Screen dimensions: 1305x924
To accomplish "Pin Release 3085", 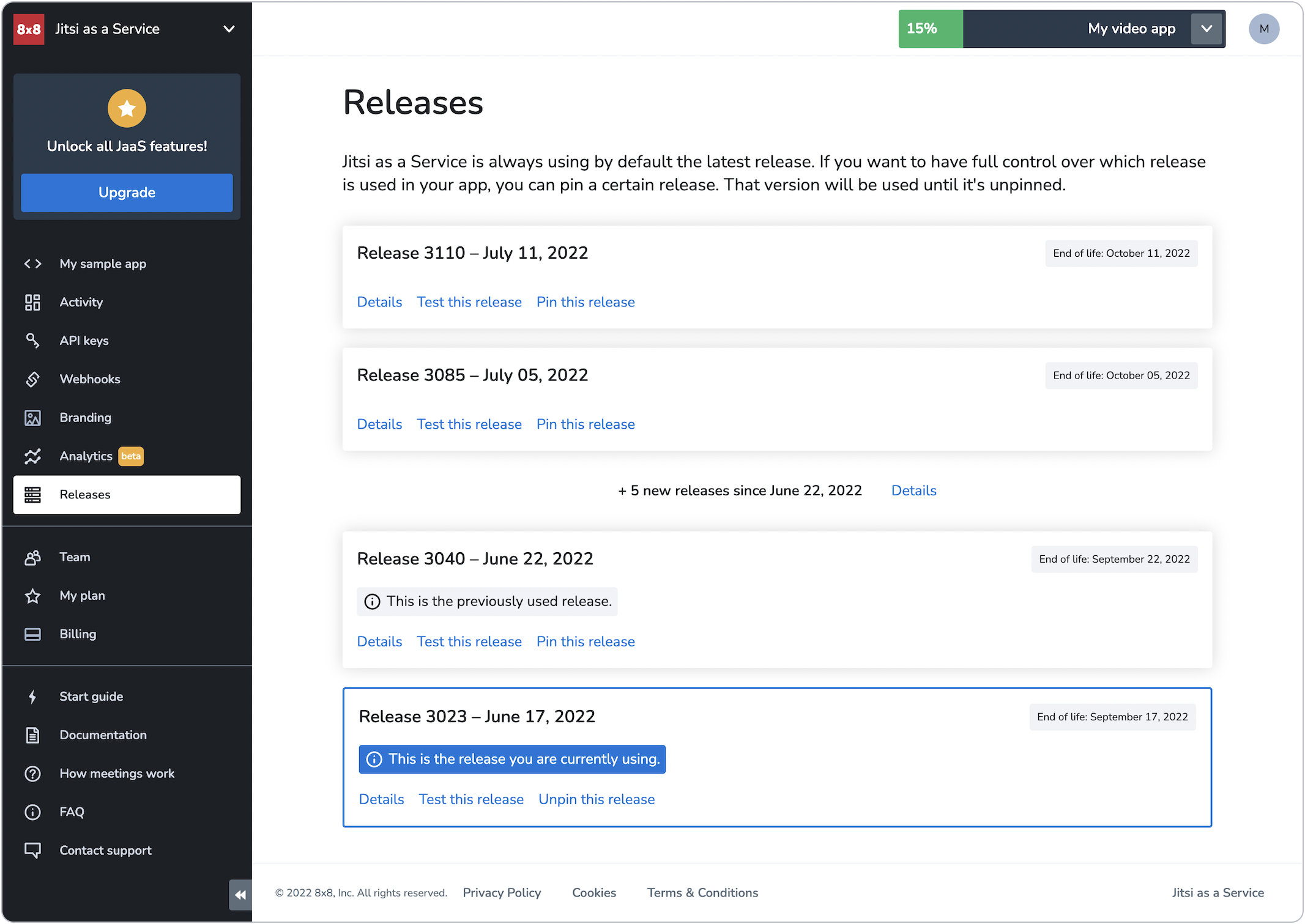I will click(586, 424).
